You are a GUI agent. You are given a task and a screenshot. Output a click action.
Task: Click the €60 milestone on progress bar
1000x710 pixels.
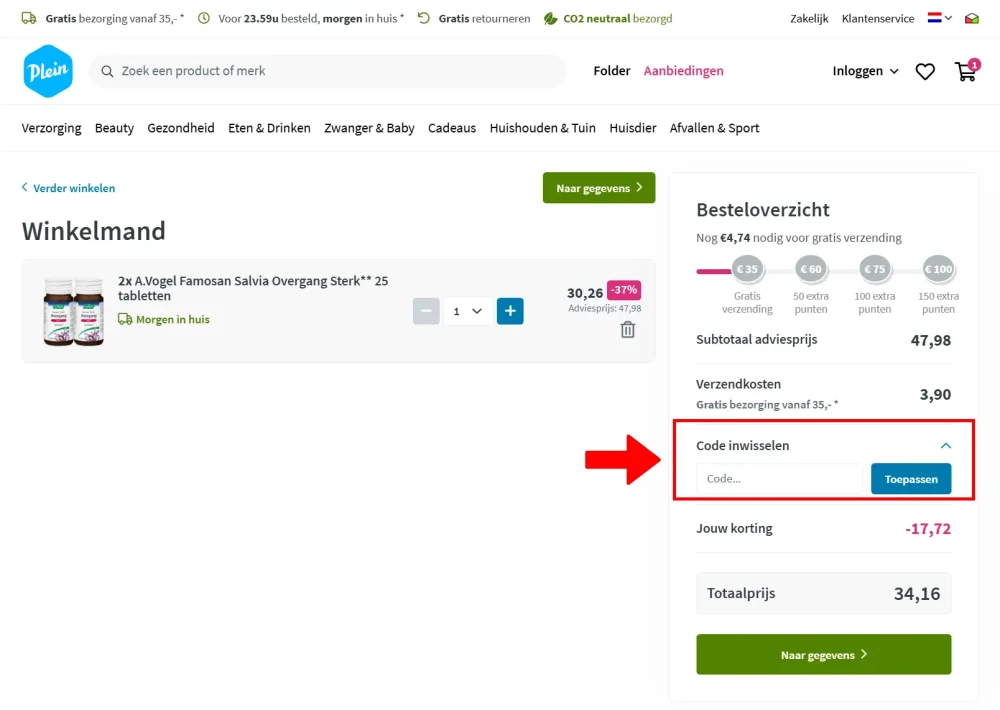(811, 269)
